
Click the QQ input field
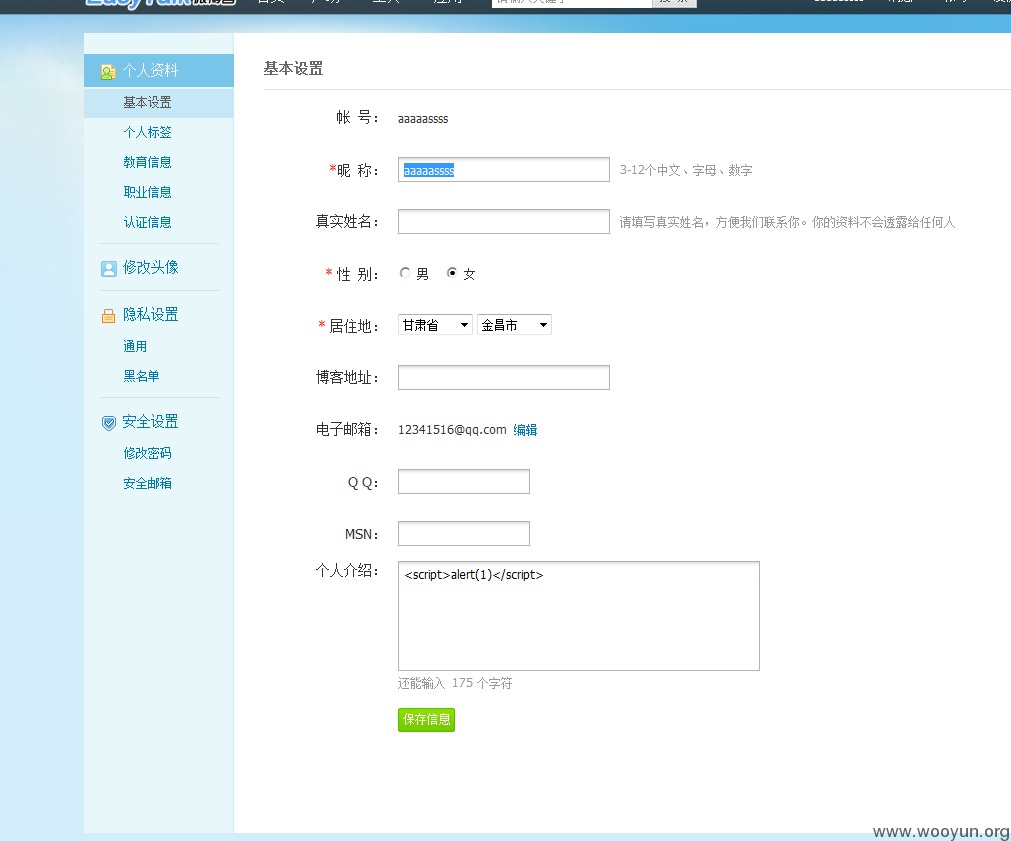(464, 482)
